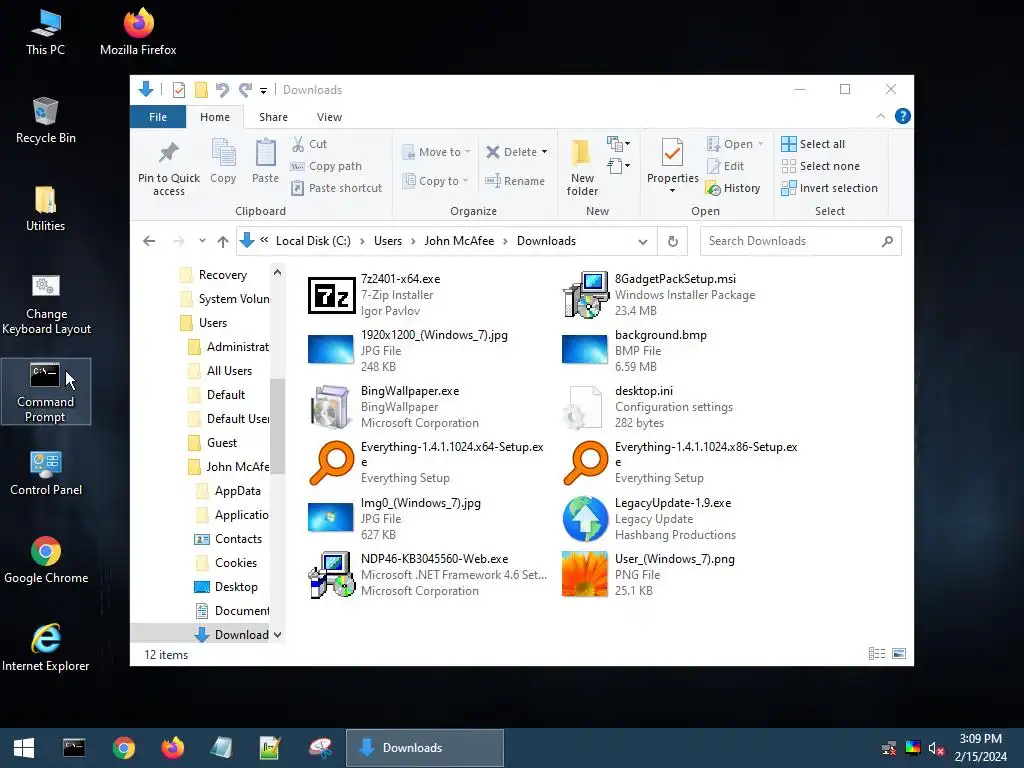Select background.bmp file

click(682, 351)
